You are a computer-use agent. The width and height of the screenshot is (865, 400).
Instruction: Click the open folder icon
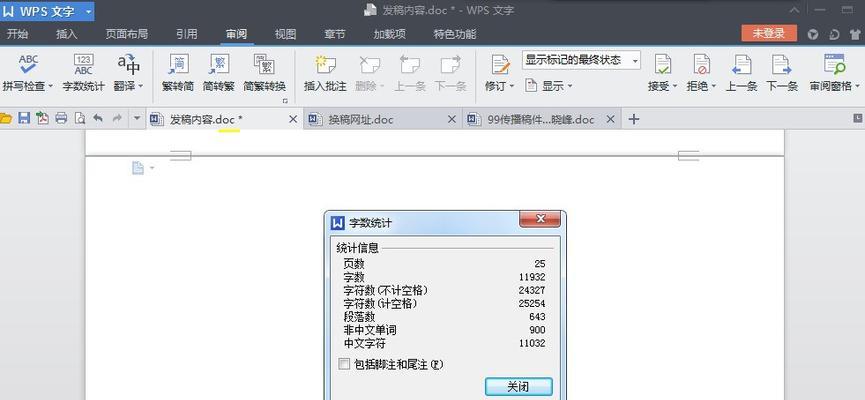[x=6, y=118]
